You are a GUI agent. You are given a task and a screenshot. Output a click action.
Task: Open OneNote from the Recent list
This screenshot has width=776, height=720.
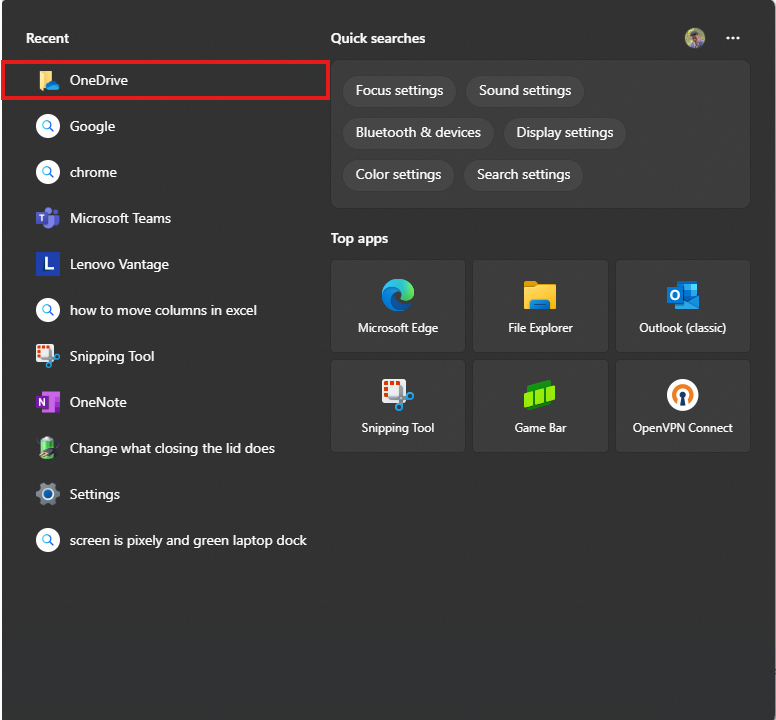click(x=98, y=402)
